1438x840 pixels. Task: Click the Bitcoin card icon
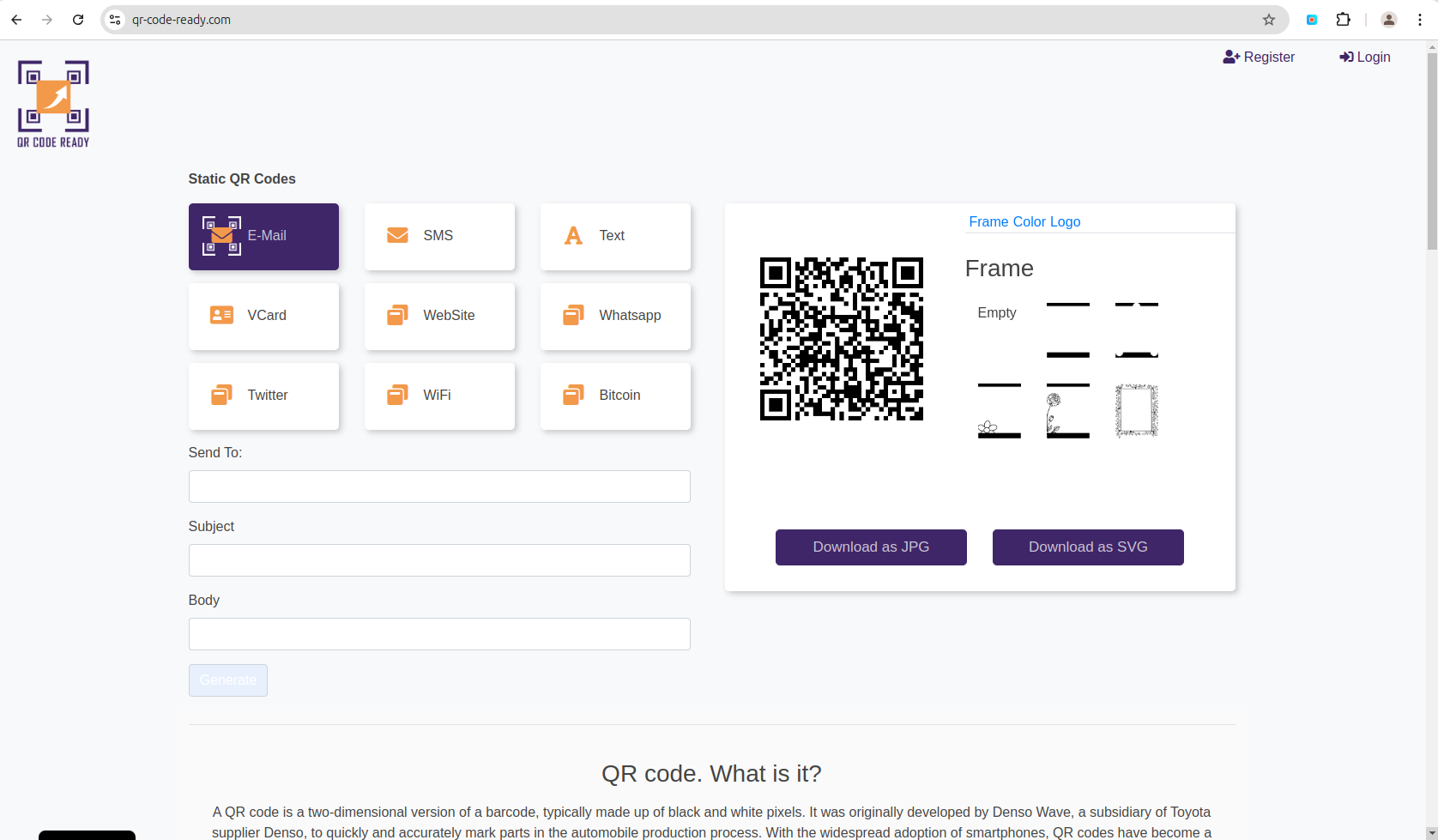point(573,395)
